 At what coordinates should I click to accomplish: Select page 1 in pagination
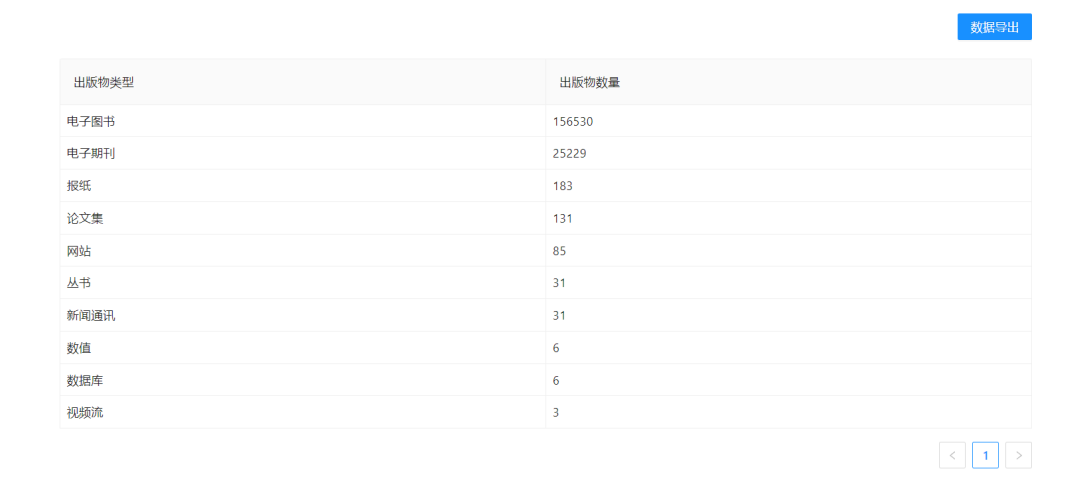click(985, 455)
